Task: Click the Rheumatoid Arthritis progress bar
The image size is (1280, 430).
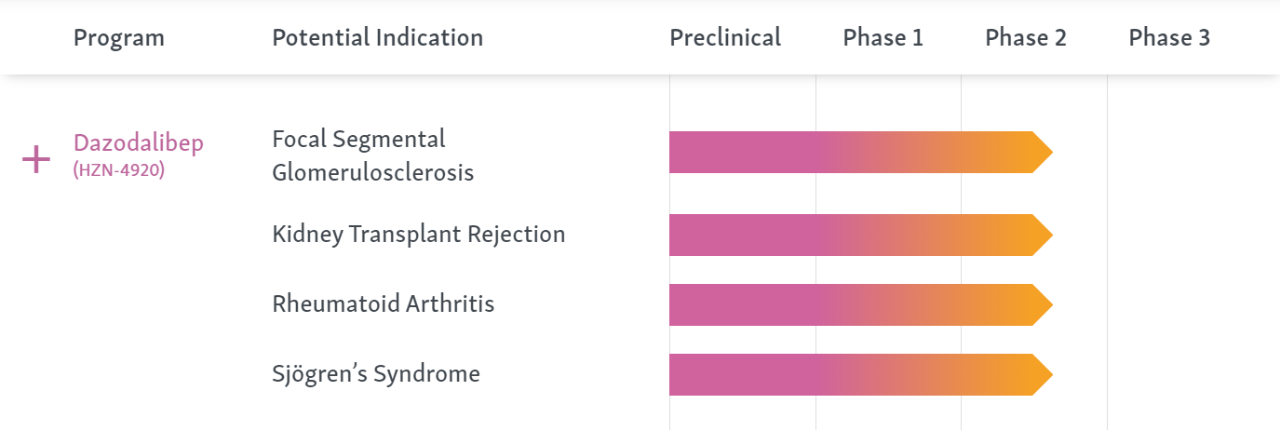Action: coord(850,305)
